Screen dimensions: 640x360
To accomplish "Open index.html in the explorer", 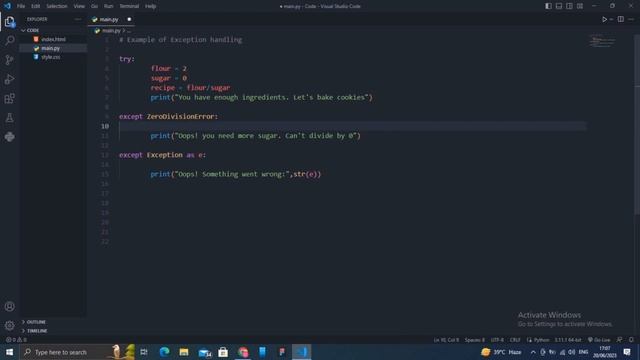I will pyautogui.click(x=53, y=39).
